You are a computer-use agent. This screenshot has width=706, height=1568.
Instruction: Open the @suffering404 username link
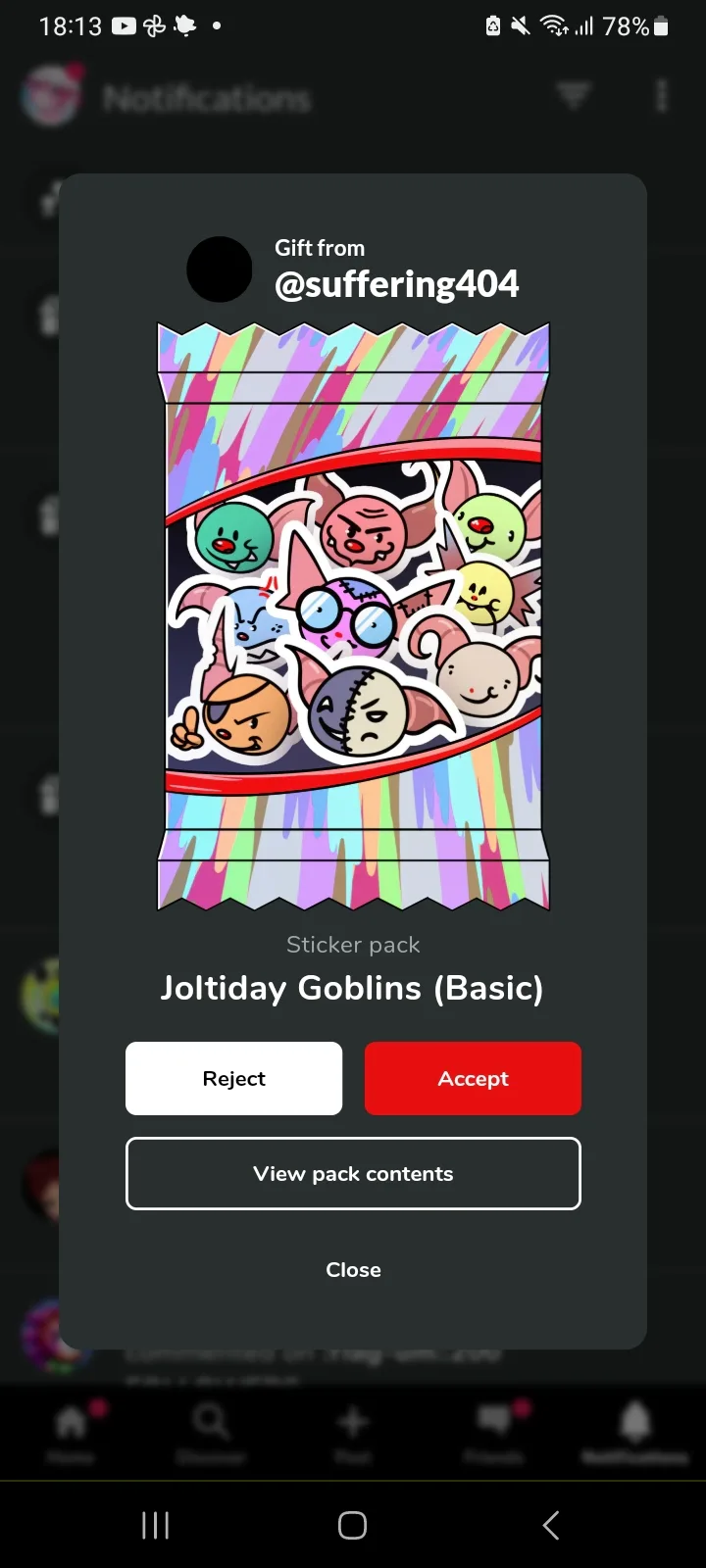(x=396, y=284)
